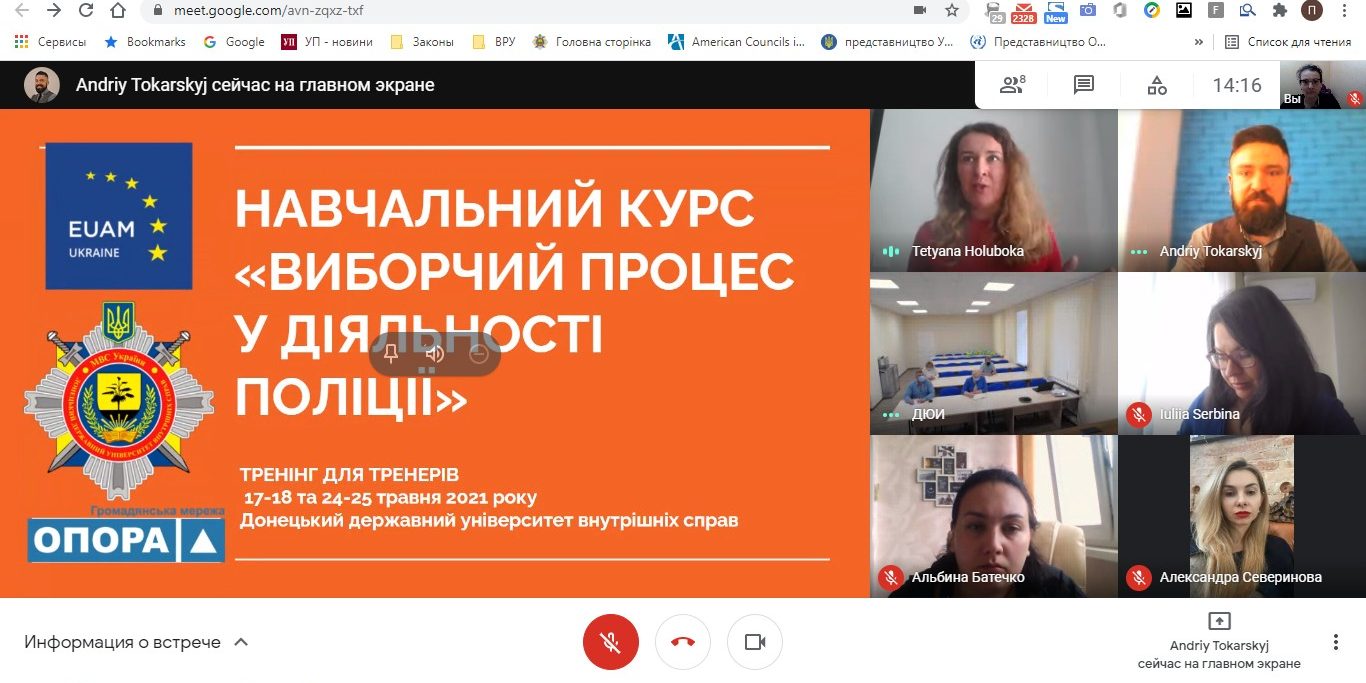The height and width of the screenshot is (683, 1366).
Task: Bookmark this page with the star icon
Action: pyautogui.click(x=951, y=11)
